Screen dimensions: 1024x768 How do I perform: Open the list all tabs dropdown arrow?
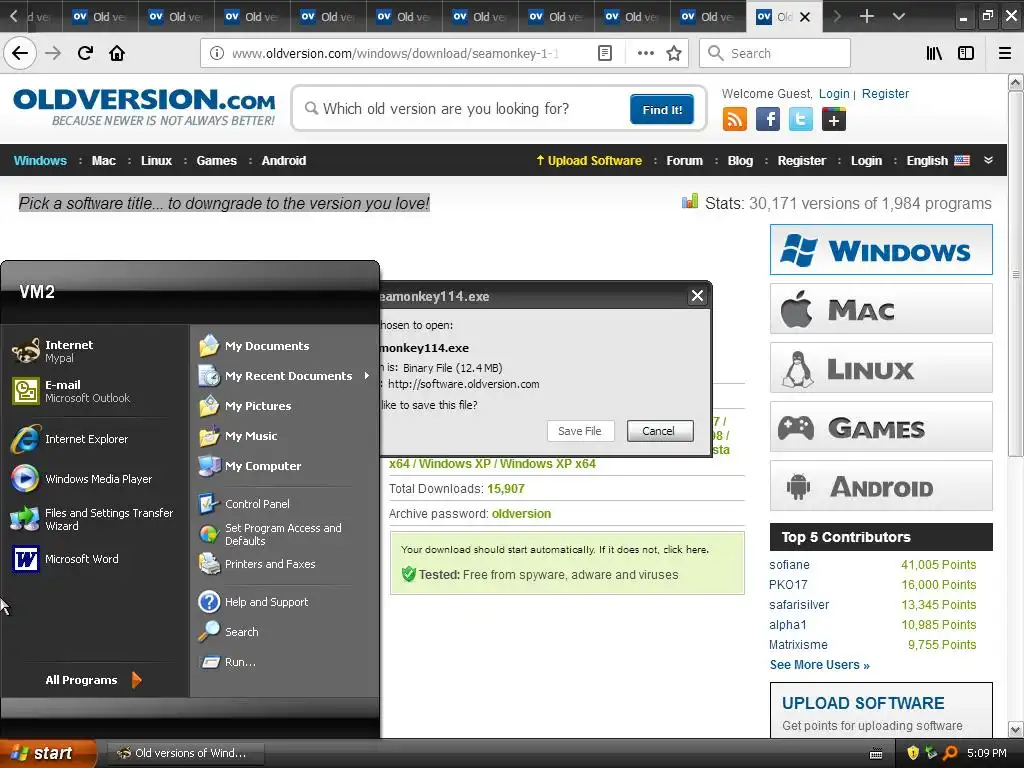click(x=899, y=16)
